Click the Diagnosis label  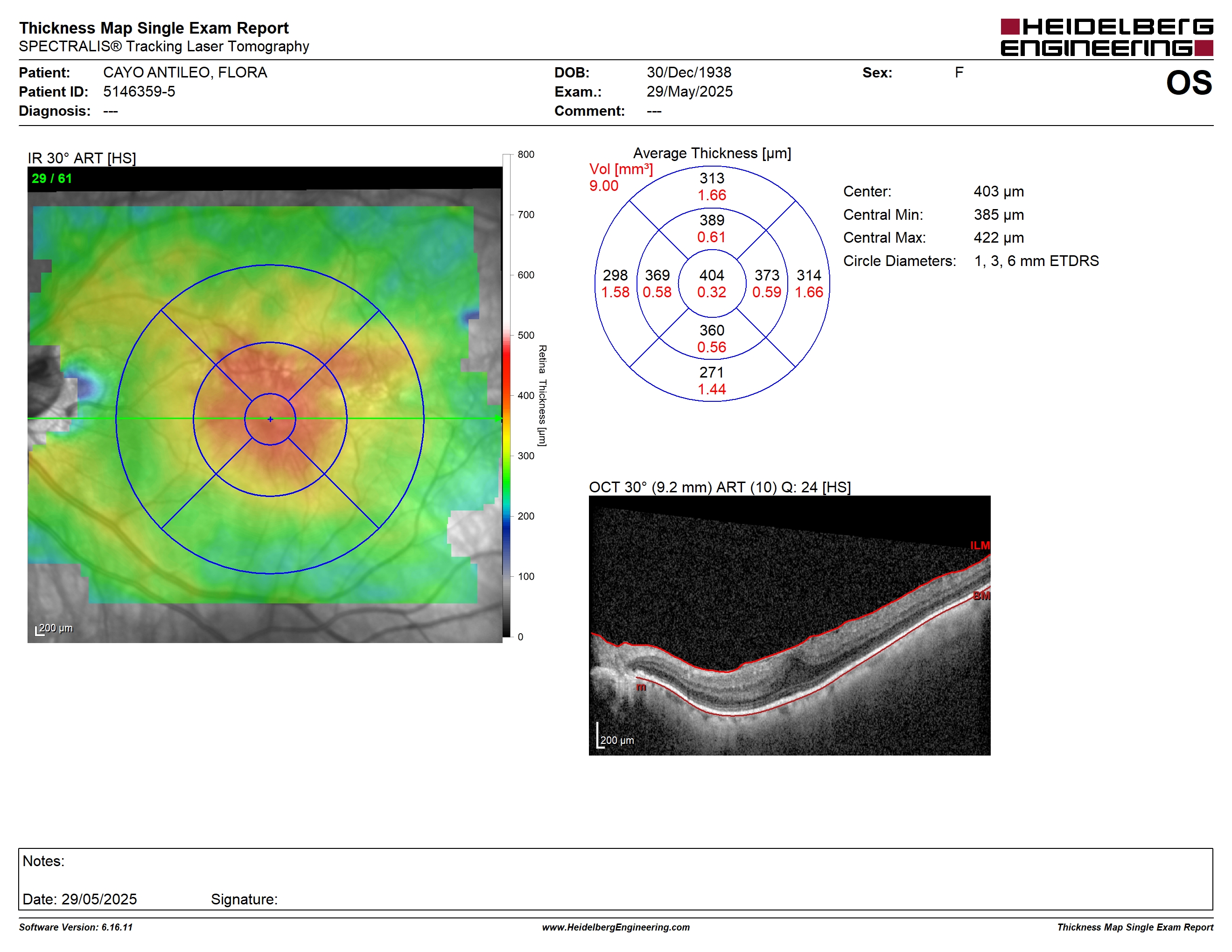pos(55,111)
